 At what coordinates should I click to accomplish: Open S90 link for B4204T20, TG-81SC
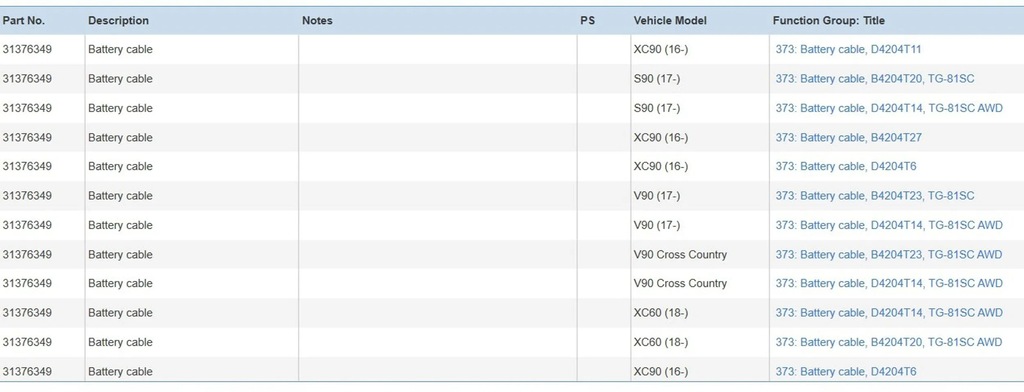click(874, 79)
